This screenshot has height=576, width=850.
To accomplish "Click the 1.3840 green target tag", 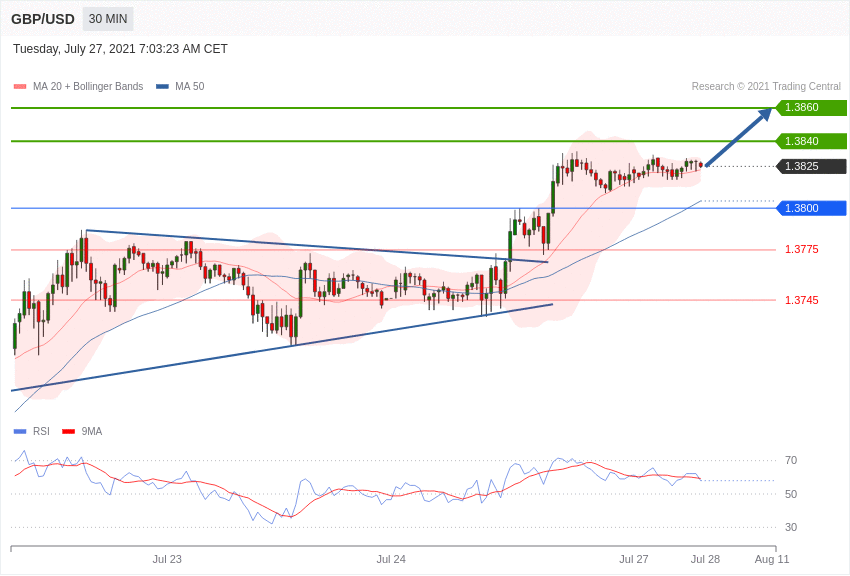I will tap(811, 141).
